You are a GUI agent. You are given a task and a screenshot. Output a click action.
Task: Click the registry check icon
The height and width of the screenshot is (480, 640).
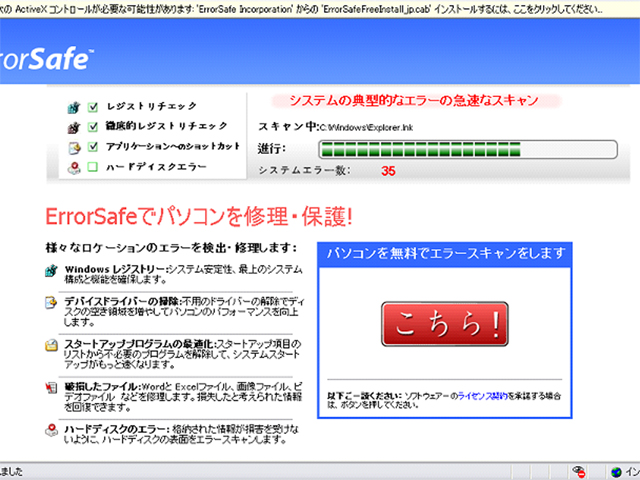(x=74, y=107)
